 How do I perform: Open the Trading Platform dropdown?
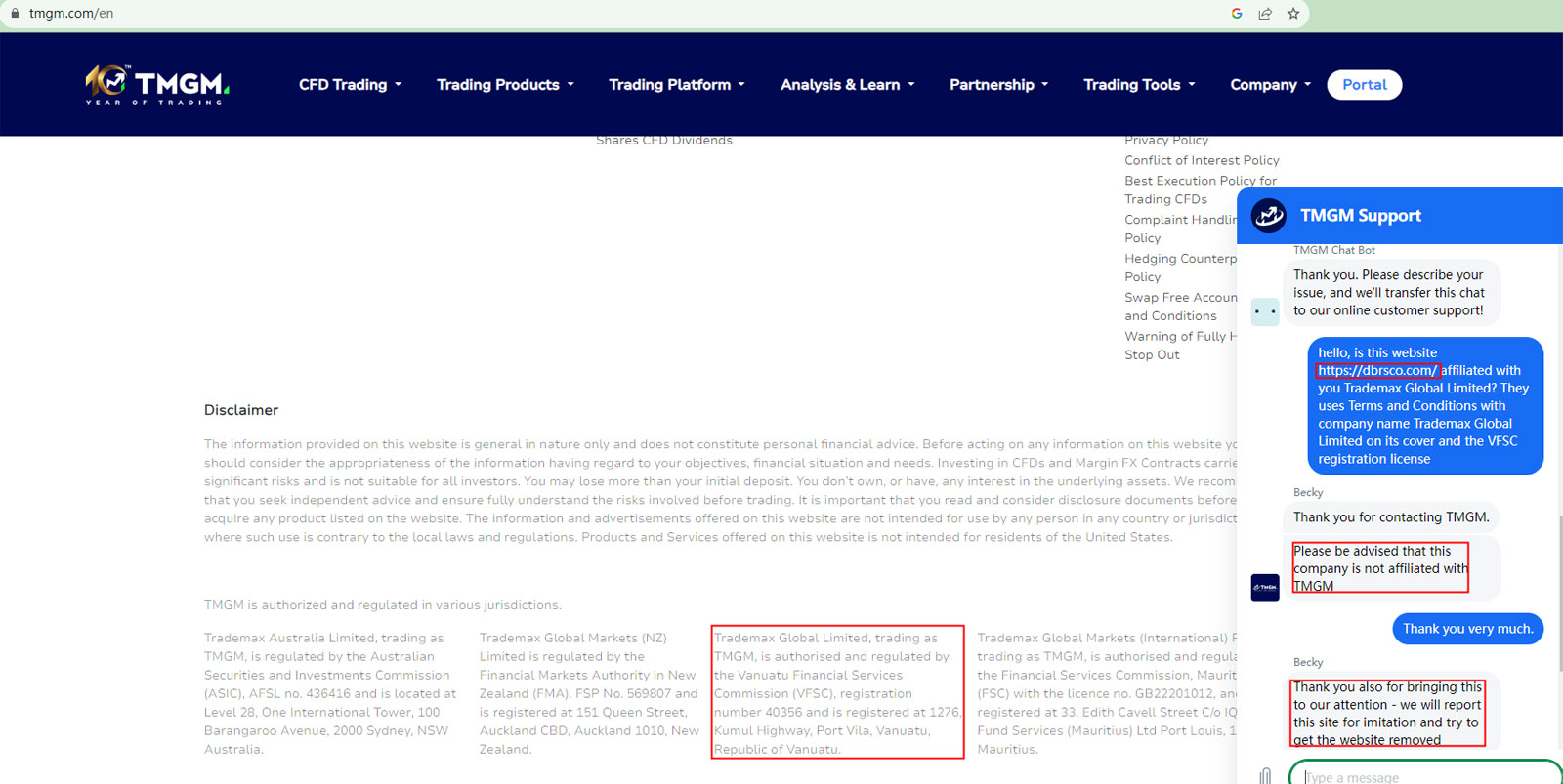pyautogui.click(x=677, y=85)
